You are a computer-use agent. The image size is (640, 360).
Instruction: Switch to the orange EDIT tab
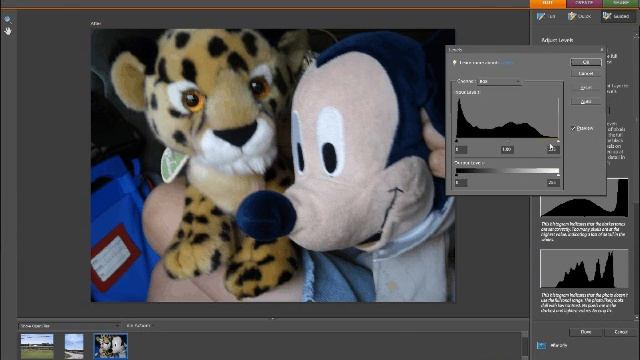point(548,3)
